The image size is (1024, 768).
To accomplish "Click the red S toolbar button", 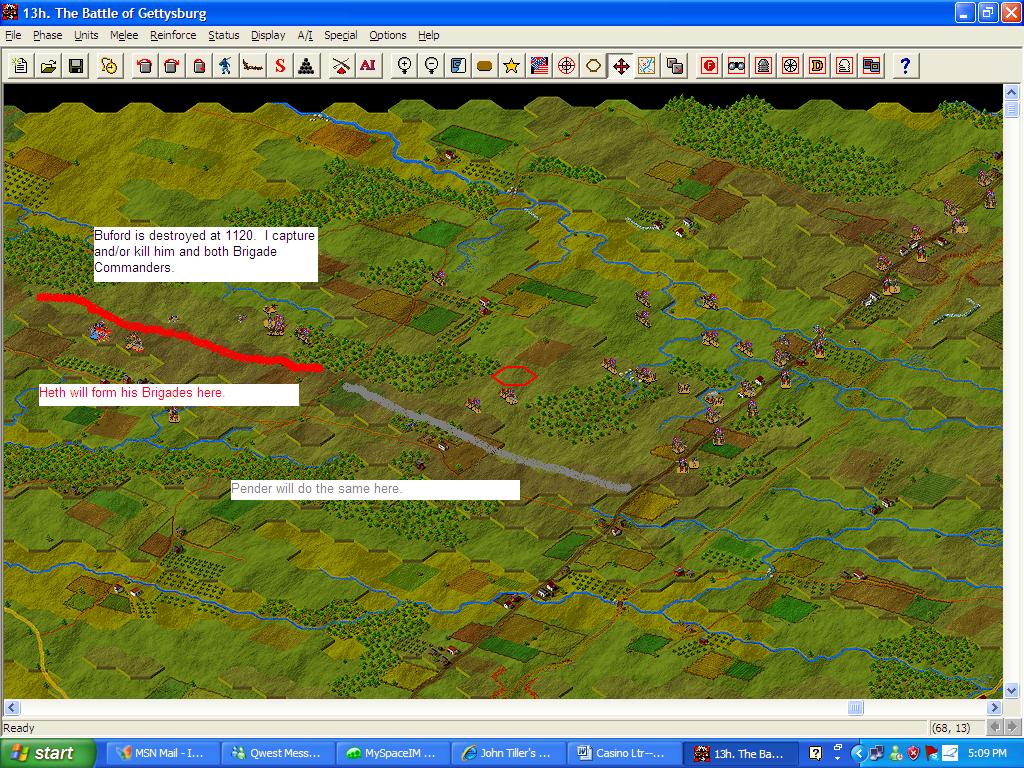I will tap(280, 66).
